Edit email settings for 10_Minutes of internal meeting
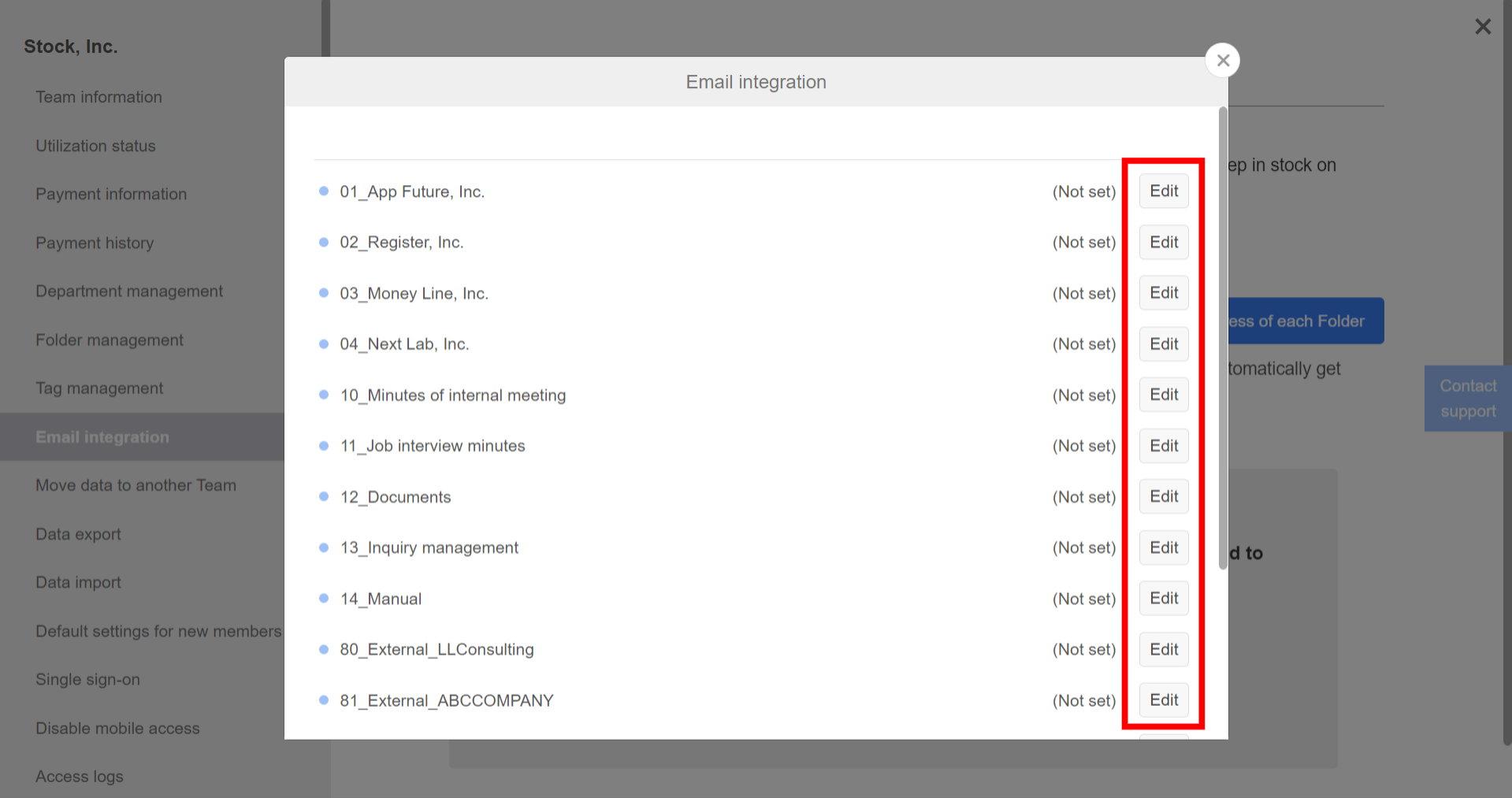 pyautogui.click(x=1163, y=395)
